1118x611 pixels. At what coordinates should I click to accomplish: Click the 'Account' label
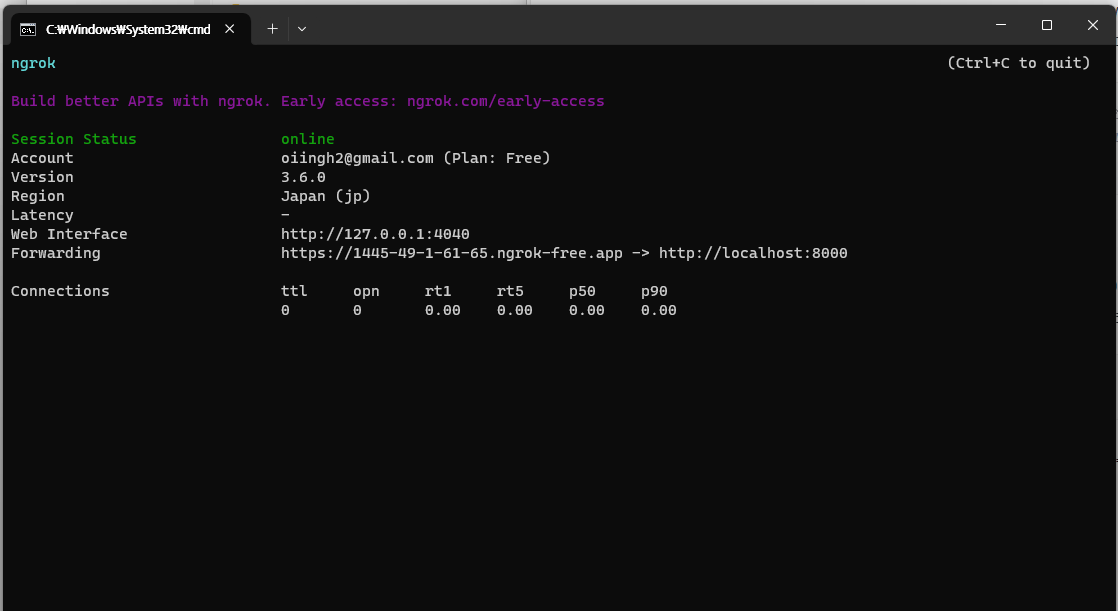pyautogui.click(x=42, y=158)
